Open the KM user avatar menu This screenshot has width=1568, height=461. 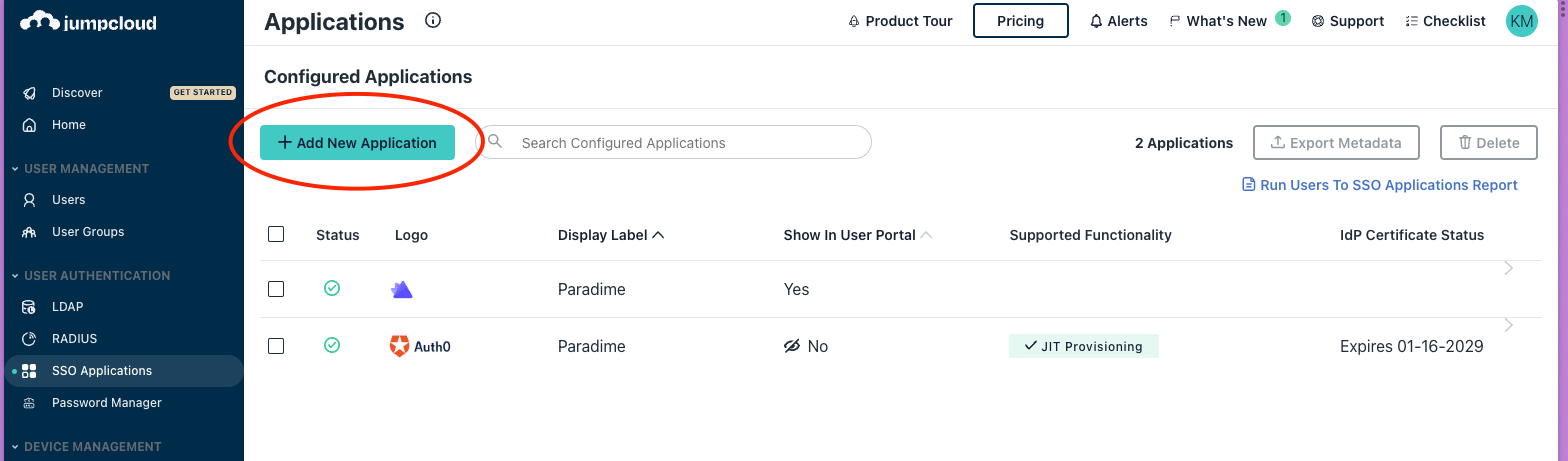coord(1521,21)
